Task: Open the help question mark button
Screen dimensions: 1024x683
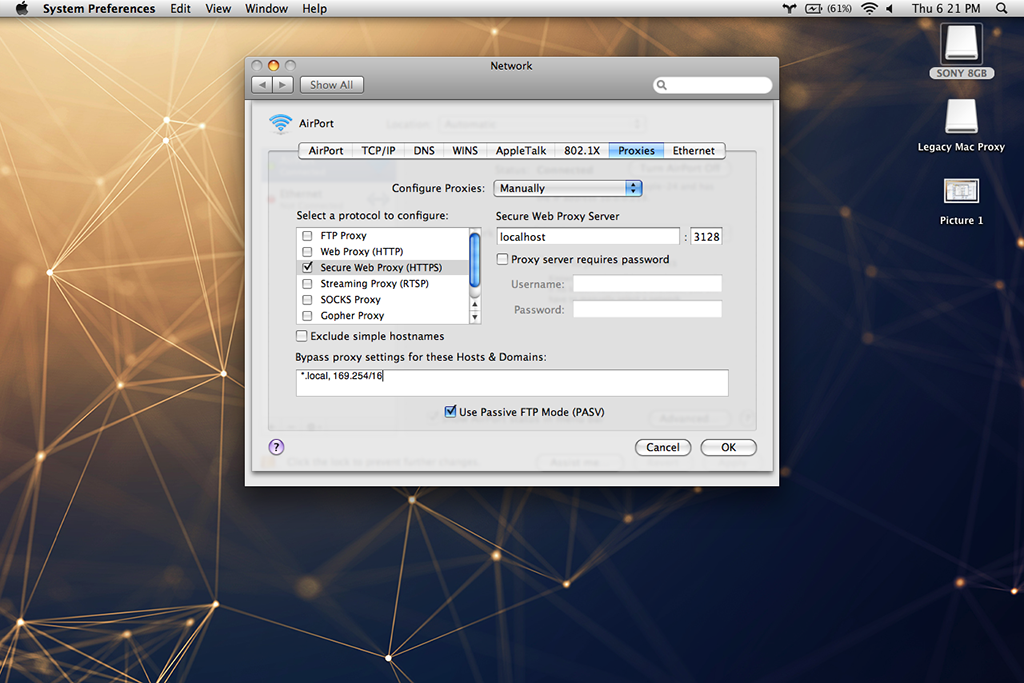Action: (276, 447)
